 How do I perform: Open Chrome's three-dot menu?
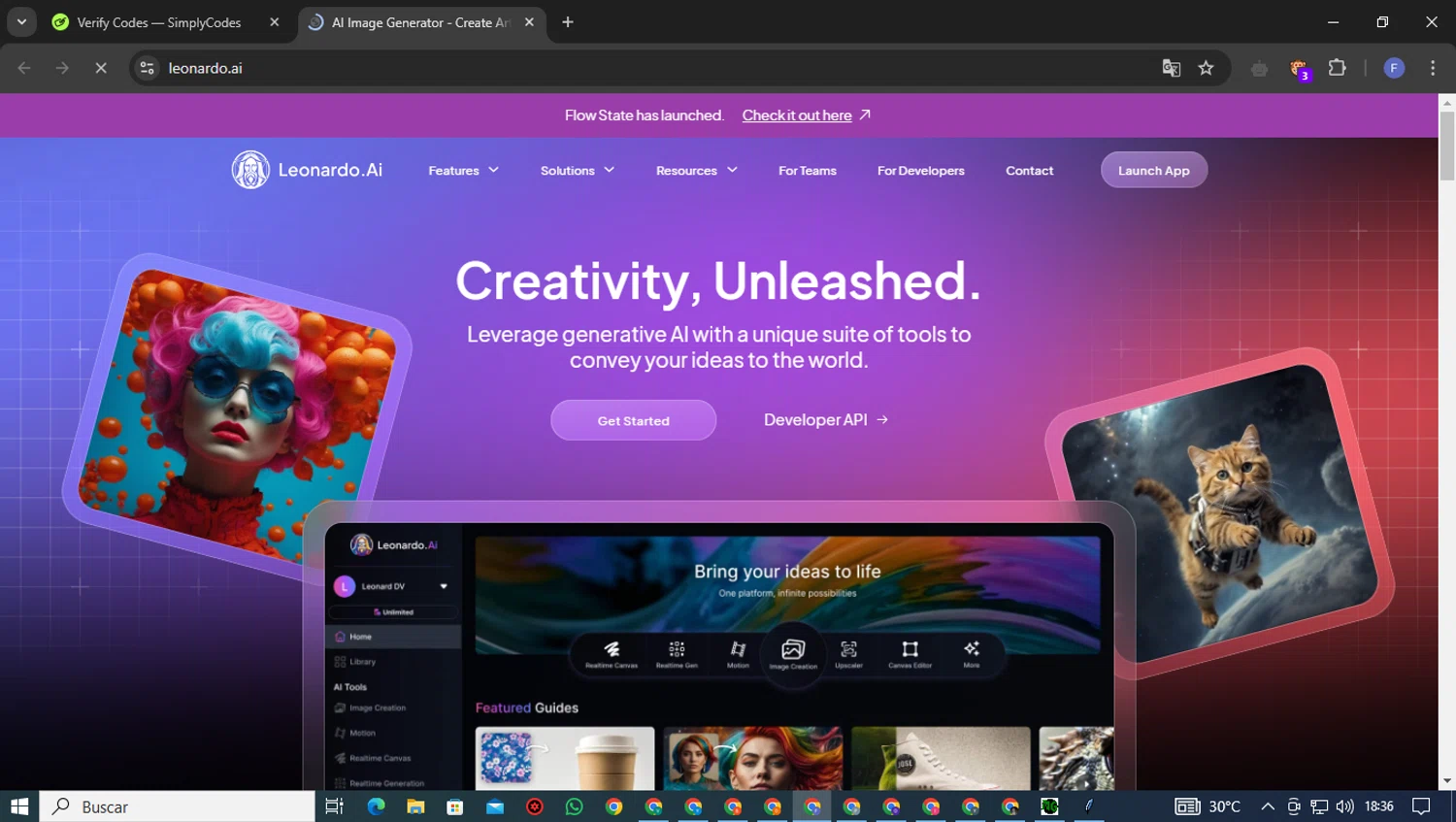pyautogui.click(x=1433, y=68)
